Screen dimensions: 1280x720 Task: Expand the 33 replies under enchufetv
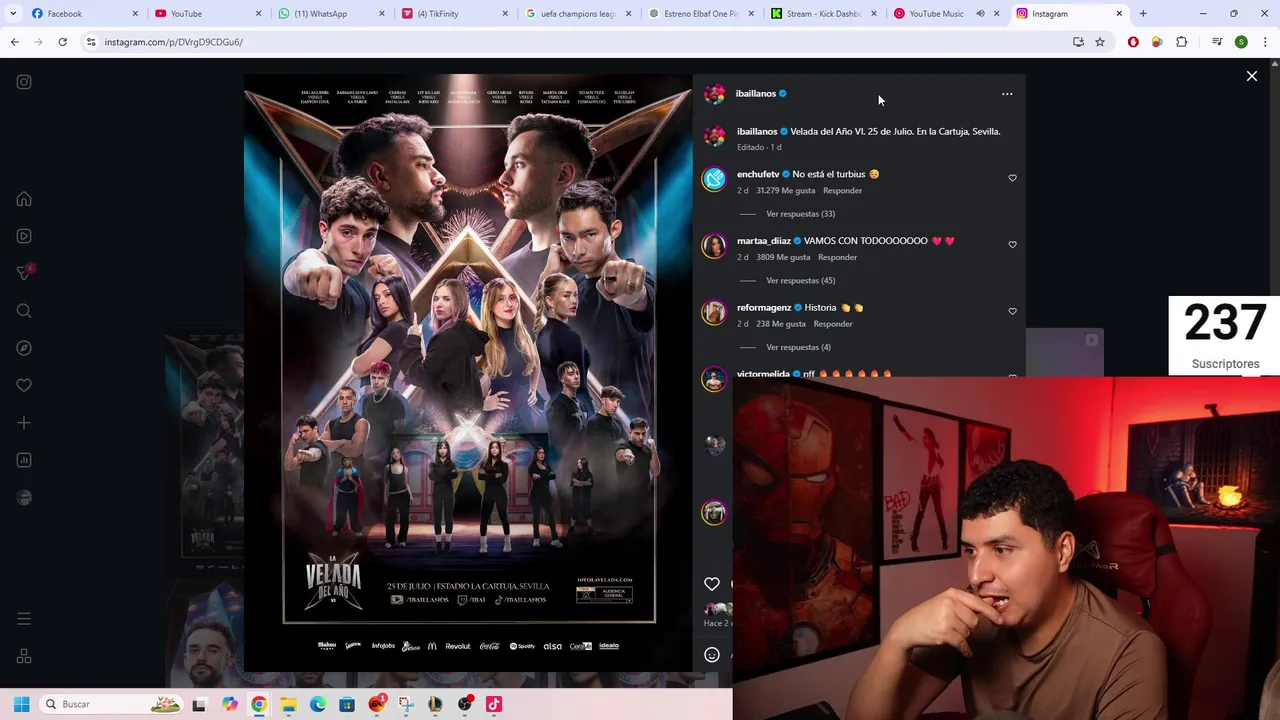point(800,214)
